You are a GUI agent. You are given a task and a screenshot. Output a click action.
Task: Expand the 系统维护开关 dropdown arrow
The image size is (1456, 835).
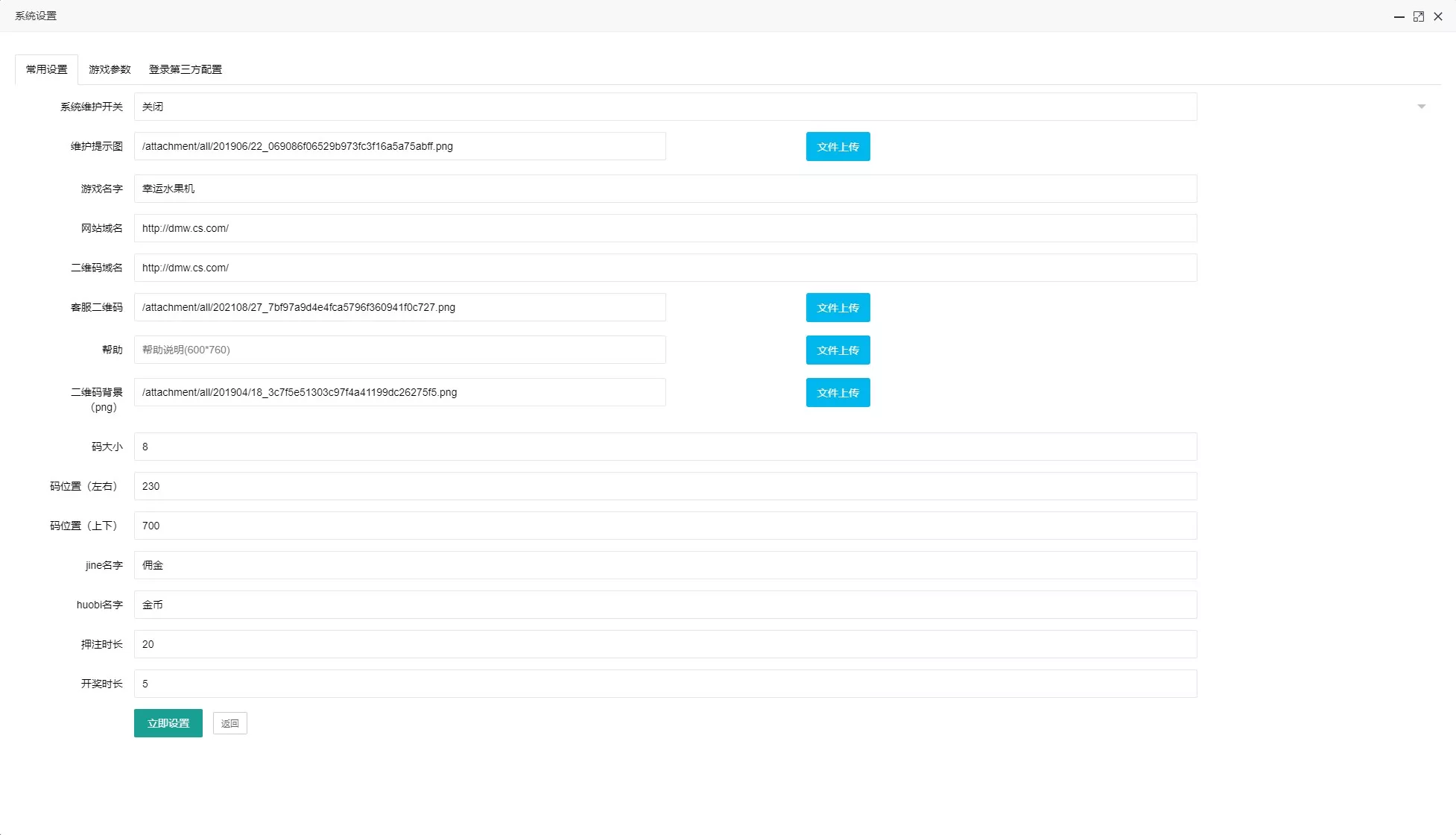point(1421,107)
